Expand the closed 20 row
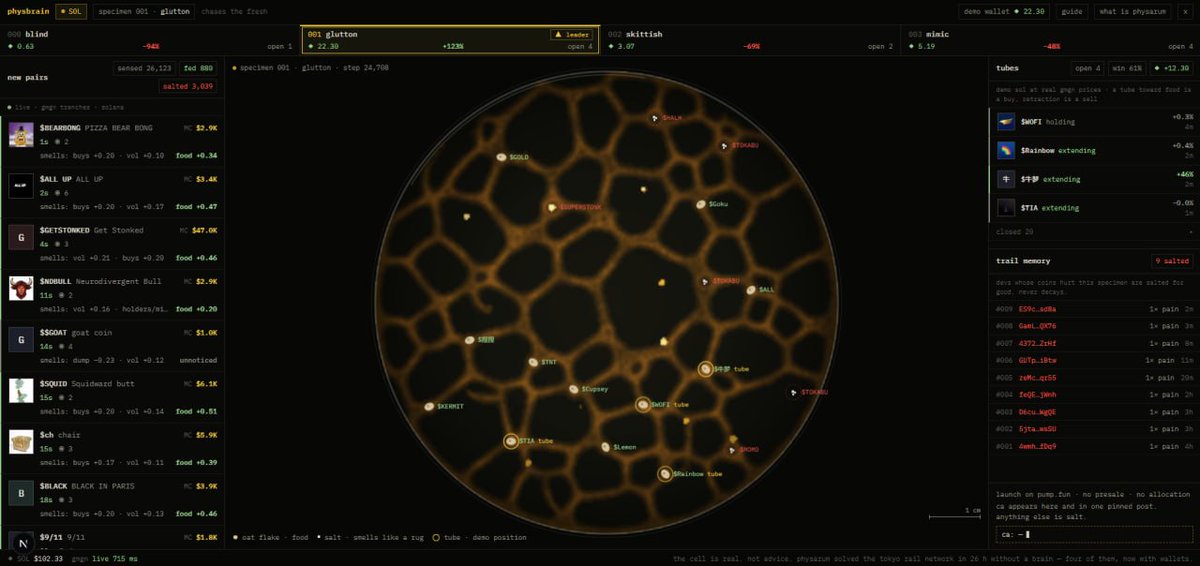Screen dimensions: 1200x566 [x=1093, y=231]
